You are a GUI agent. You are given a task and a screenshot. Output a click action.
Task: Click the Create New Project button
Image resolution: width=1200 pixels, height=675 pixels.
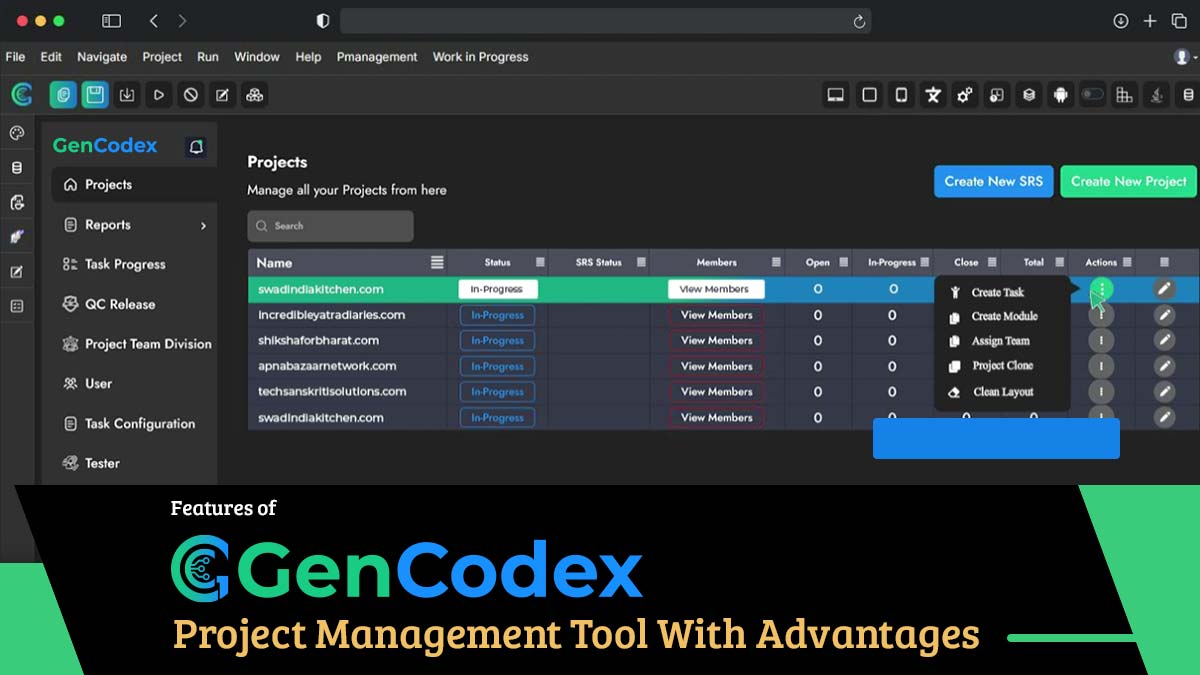pyautogui.click(x=1128, y=181)
